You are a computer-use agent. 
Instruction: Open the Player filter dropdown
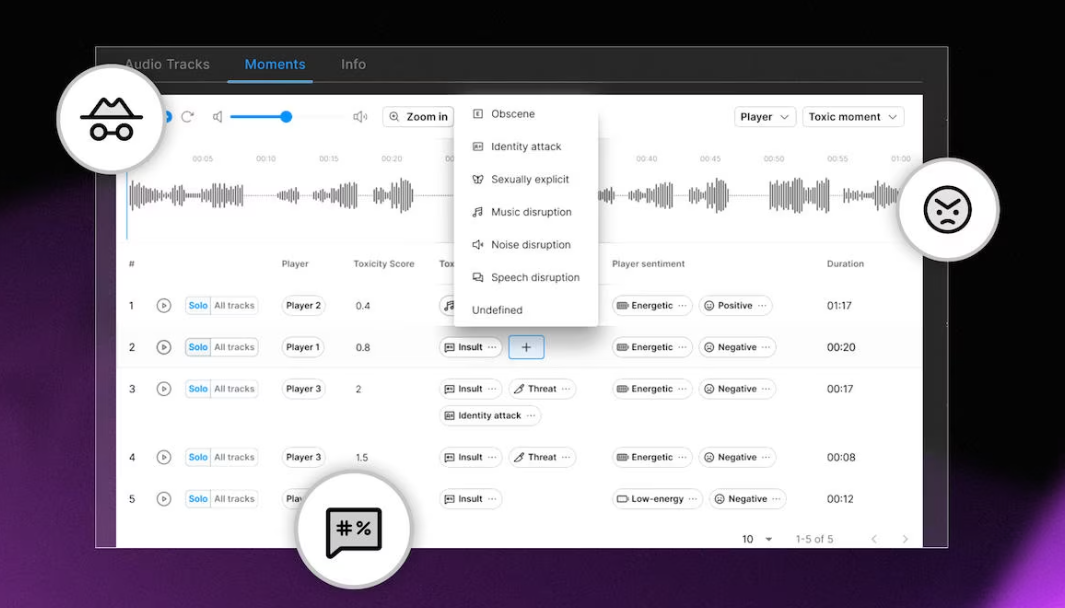pyautogui.click(x=765, y=117)
